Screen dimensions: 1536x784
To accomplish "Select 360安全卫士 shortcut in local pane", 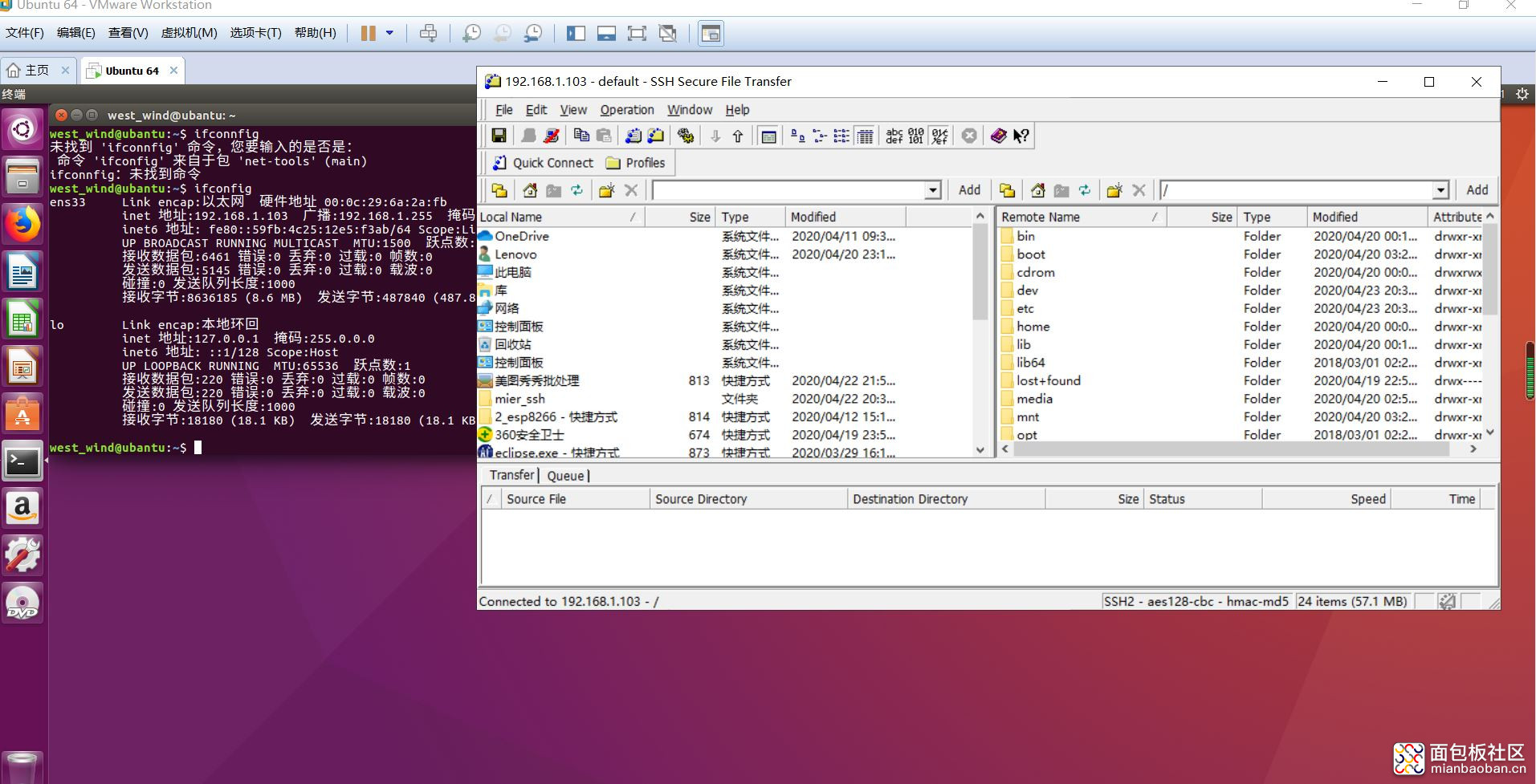I will pos(529,435).
